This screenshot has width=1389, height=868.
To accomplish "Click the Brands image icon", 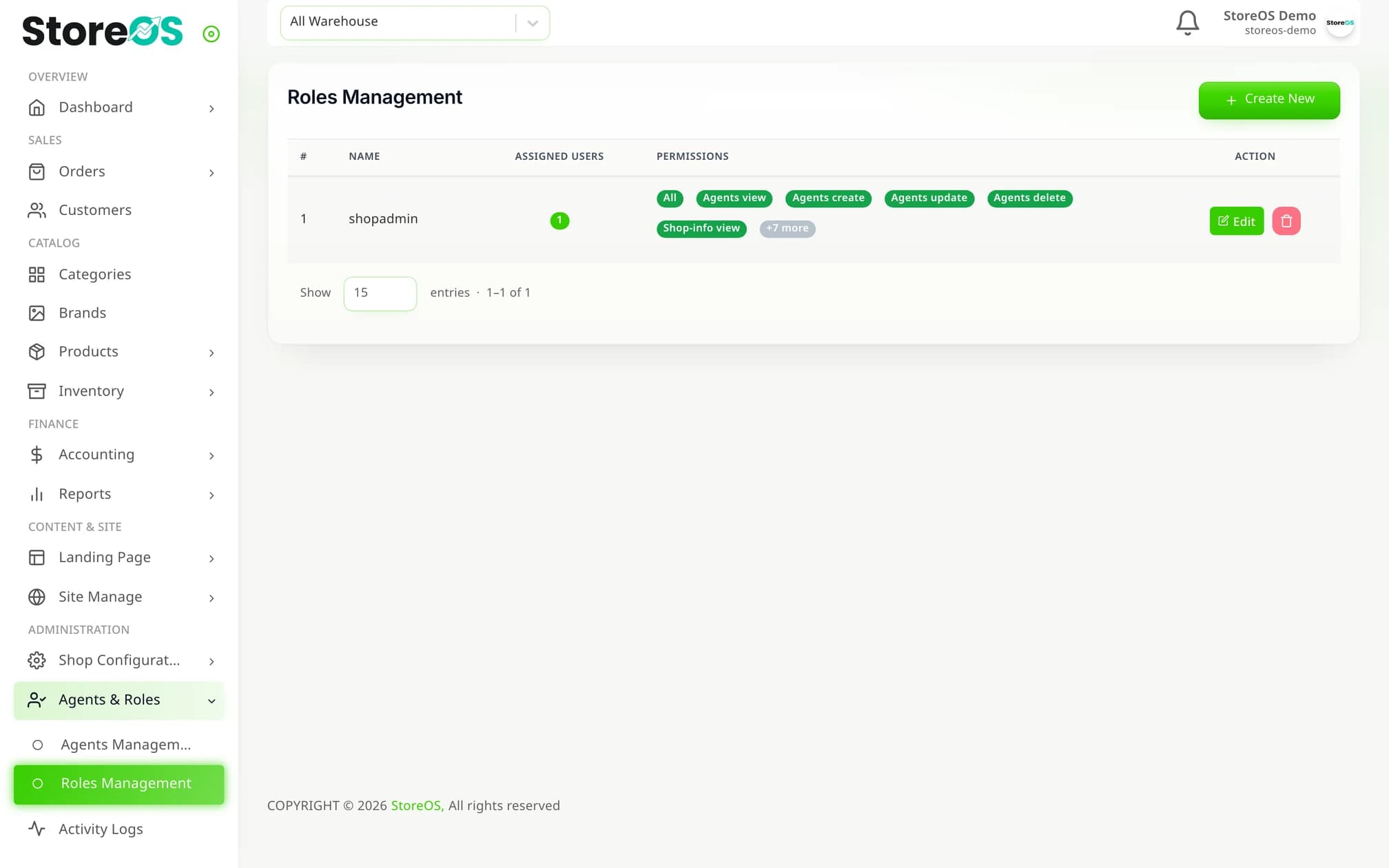I will 37,313.
